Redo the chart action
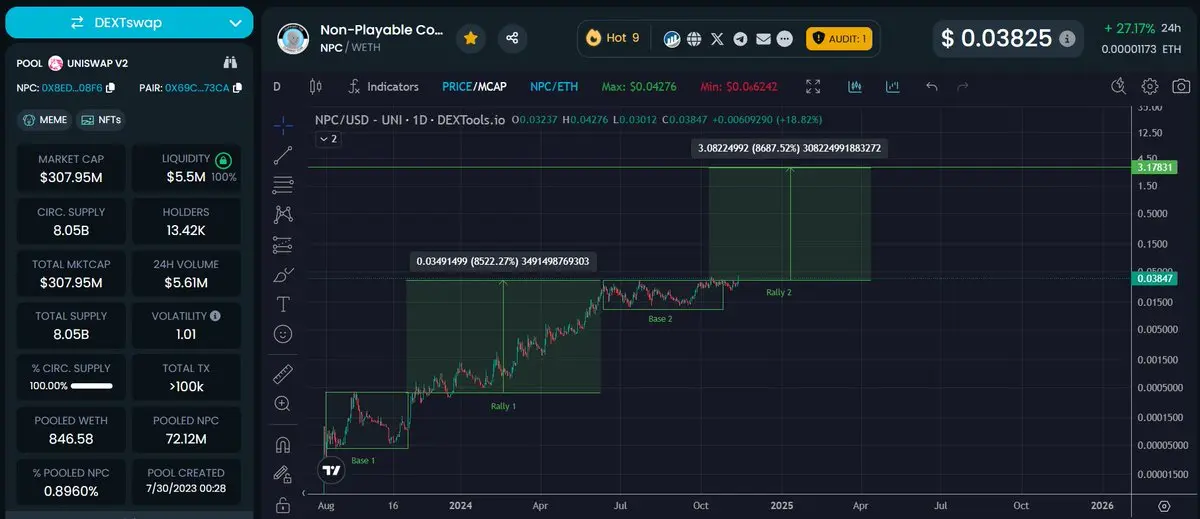The height and width of the screenshot is (519, 1200). (x=963, y=87)
